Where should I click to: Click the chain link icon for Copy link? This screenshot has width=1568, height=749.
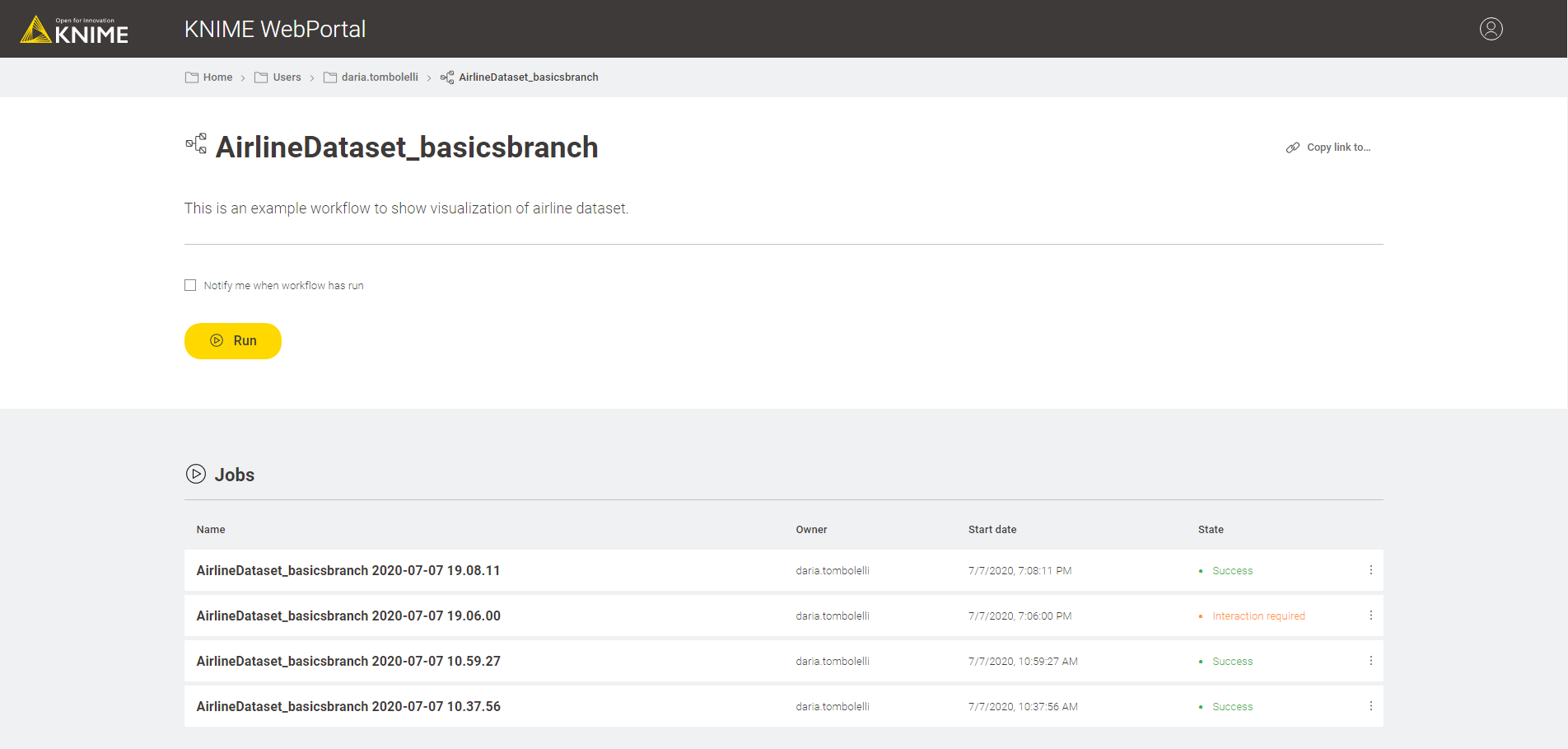pos(1293,147)
